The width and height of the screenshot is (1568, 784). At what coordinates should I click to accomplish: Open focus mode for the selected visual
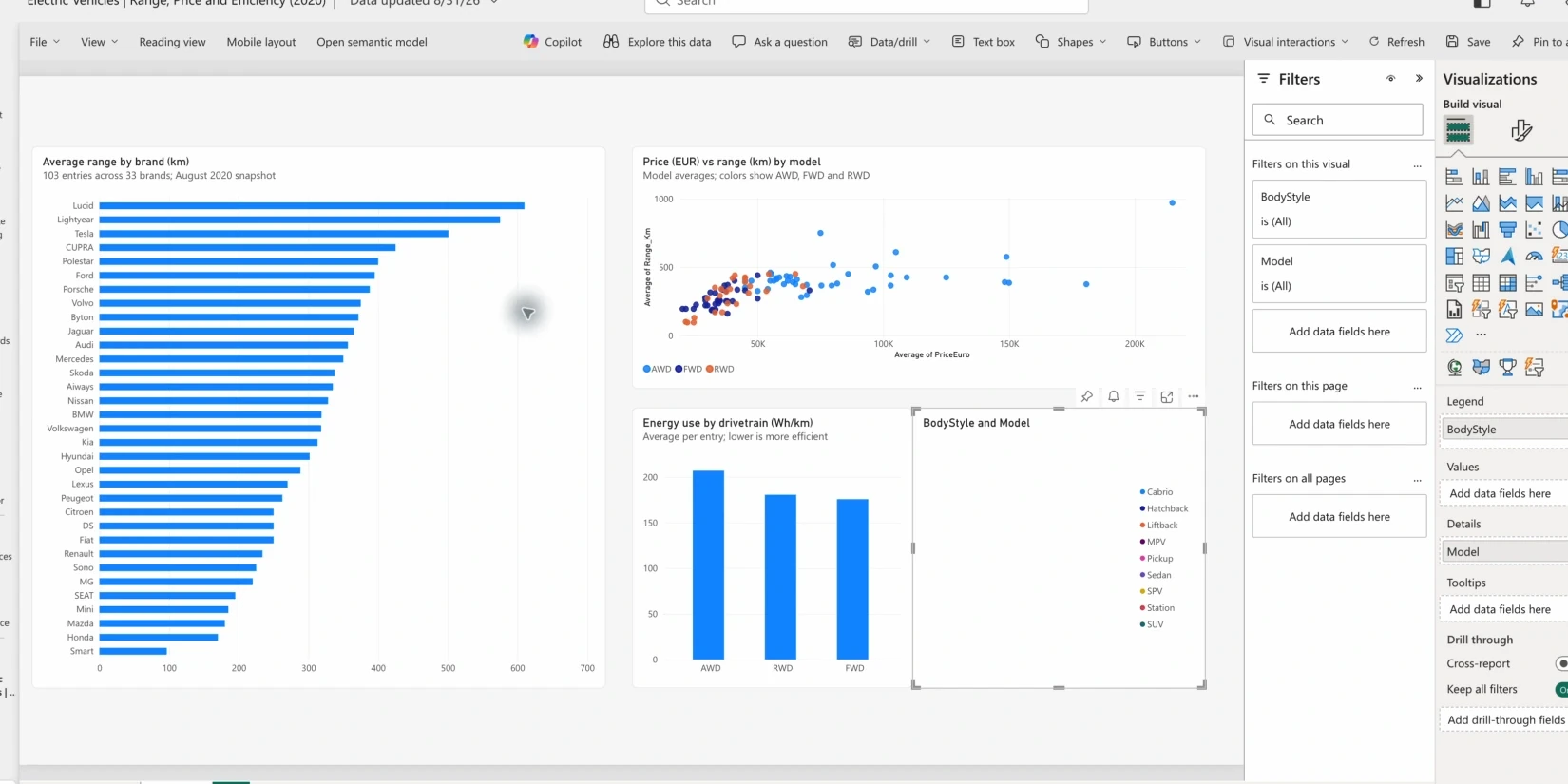click(1166, 396)
